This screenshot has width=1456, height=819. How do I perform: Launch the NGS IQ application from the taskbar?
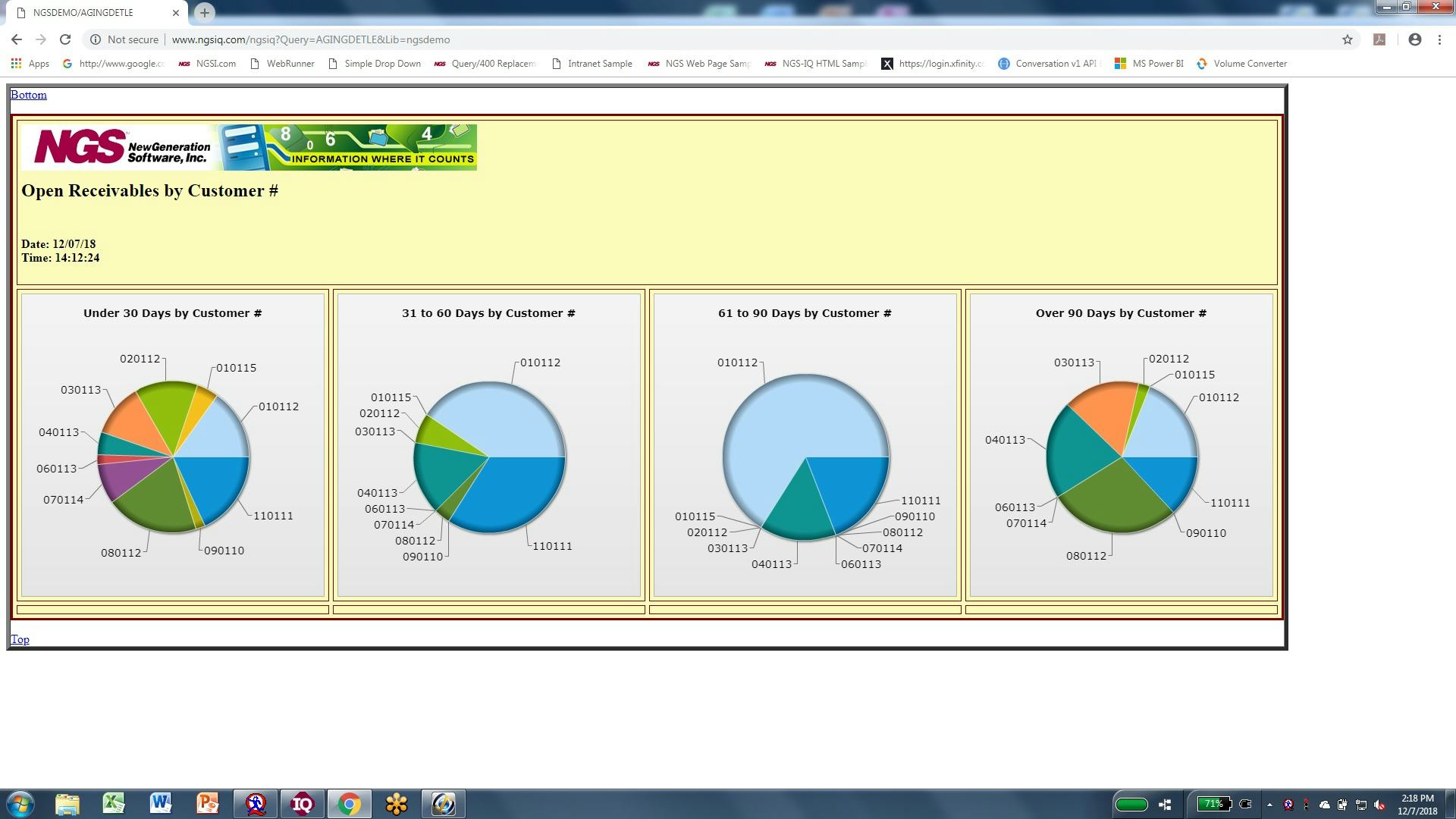click(x=303, y=805)
